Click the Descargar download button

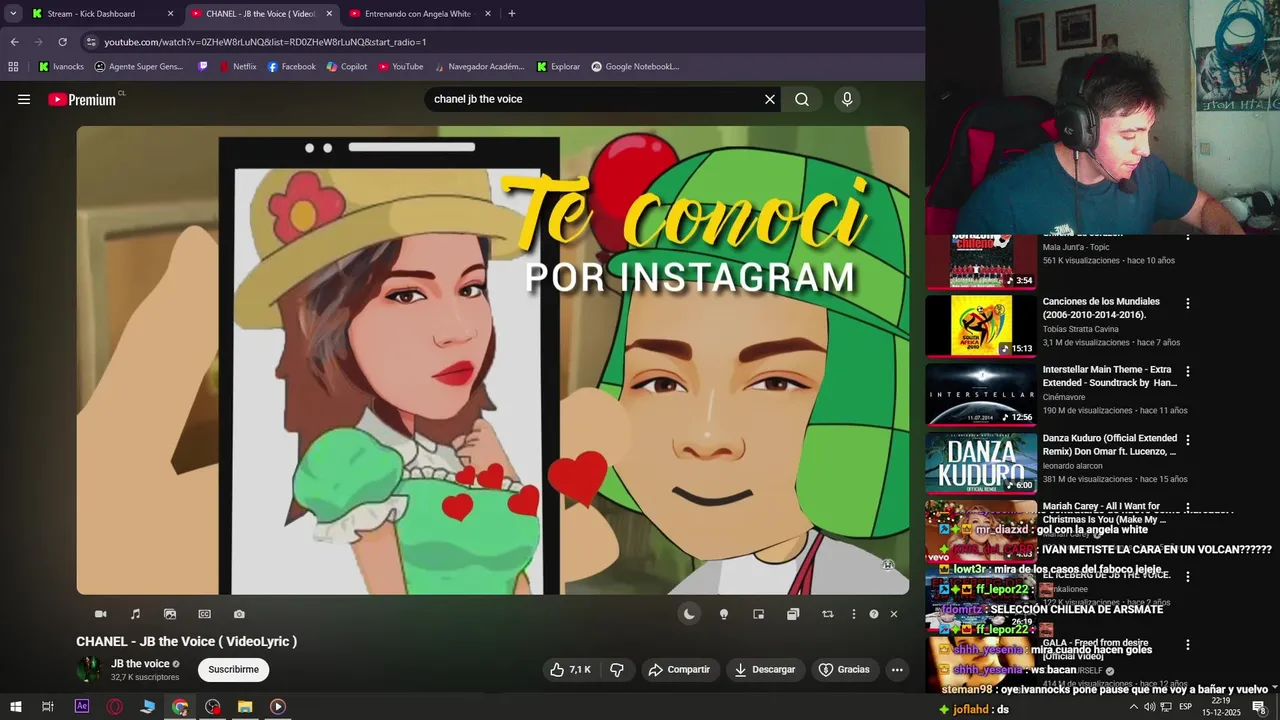click(x=765, y=670)
